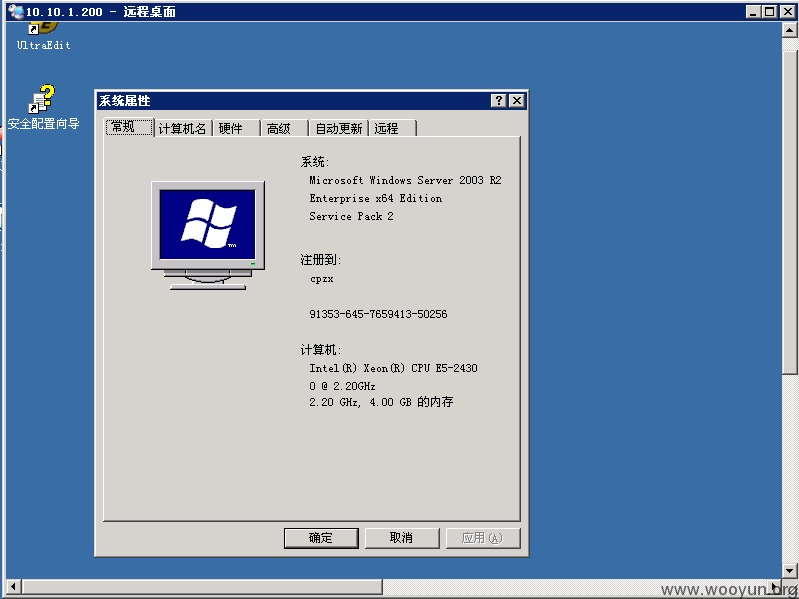
Task: Click the 注册到: label
Action: pyautogui.click(x=321, y=260)
